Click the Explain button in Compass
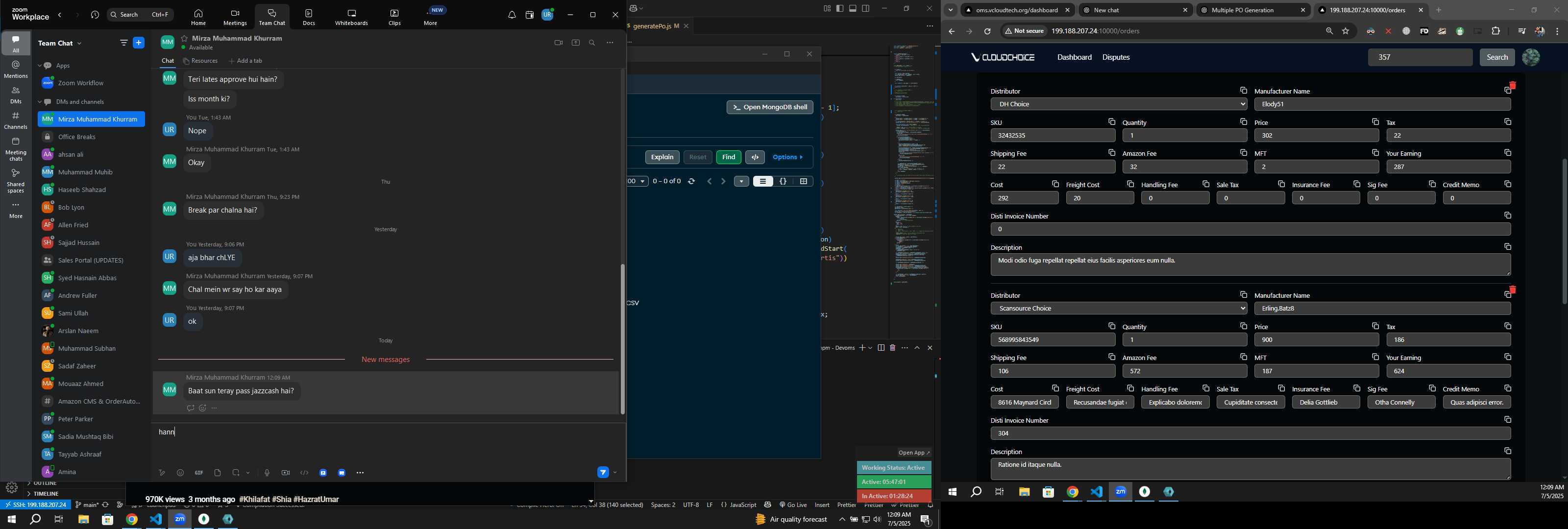The image size is (1568, 529). pos(662,158)
